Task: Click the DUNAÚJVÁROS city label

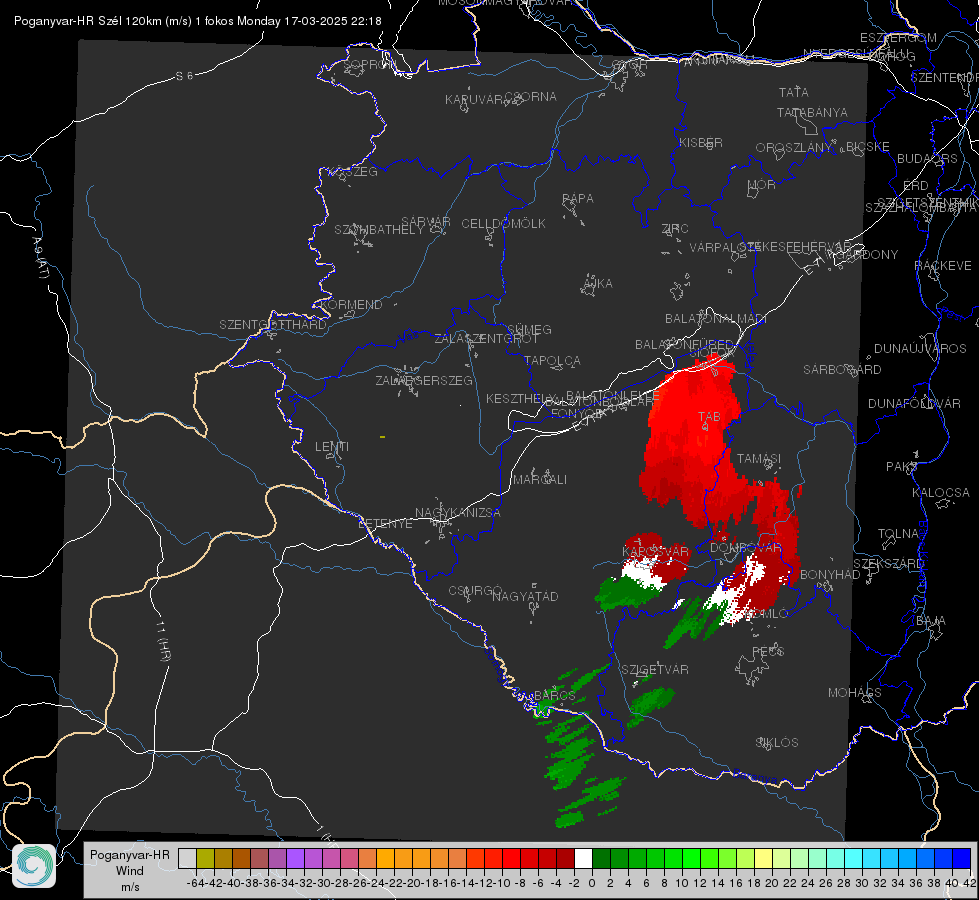Action: pyautogui.click(x=920, y=349)
